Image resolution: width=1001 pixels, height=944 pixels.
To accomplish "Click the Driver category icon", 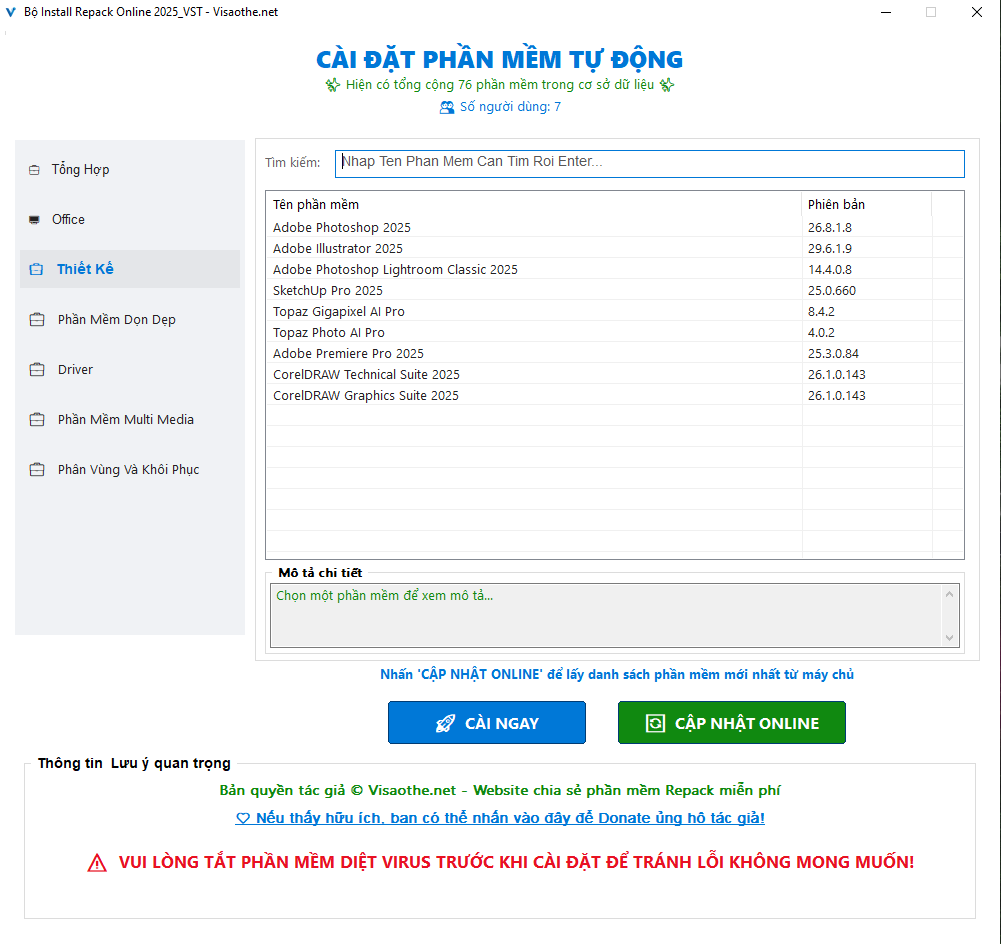I will tap(37, 370).
